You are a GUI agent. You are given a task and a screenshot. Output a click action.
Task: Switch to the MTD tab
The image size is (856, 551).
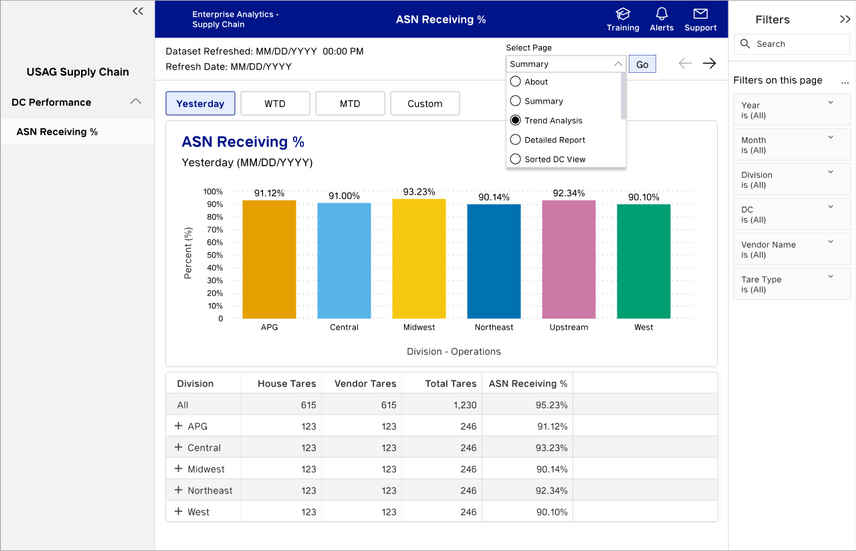[x=350, y=103]
